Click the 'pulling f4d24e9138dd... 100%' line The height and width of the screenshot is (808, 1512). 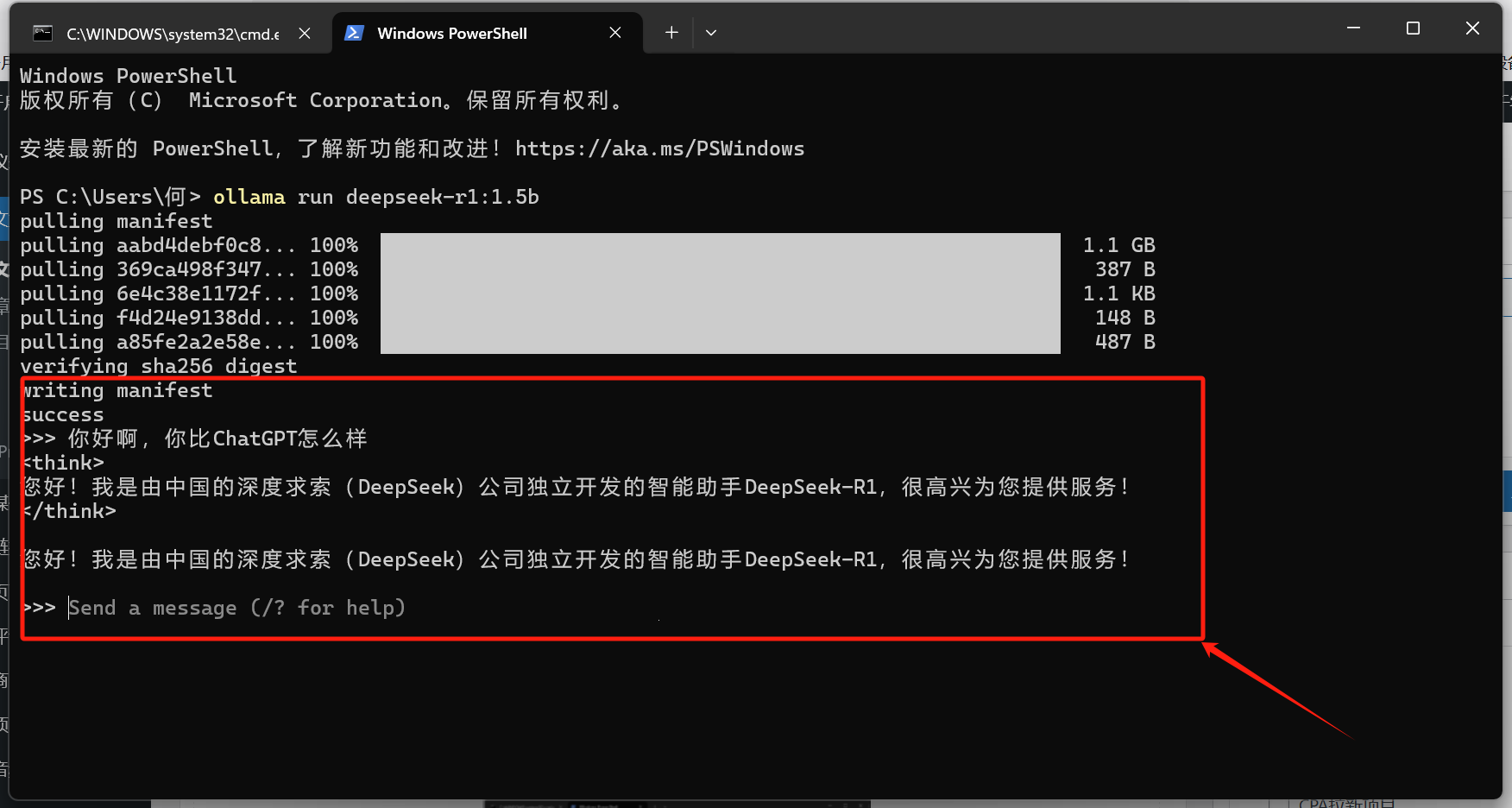pyautogui.click(x=189, y=318)
